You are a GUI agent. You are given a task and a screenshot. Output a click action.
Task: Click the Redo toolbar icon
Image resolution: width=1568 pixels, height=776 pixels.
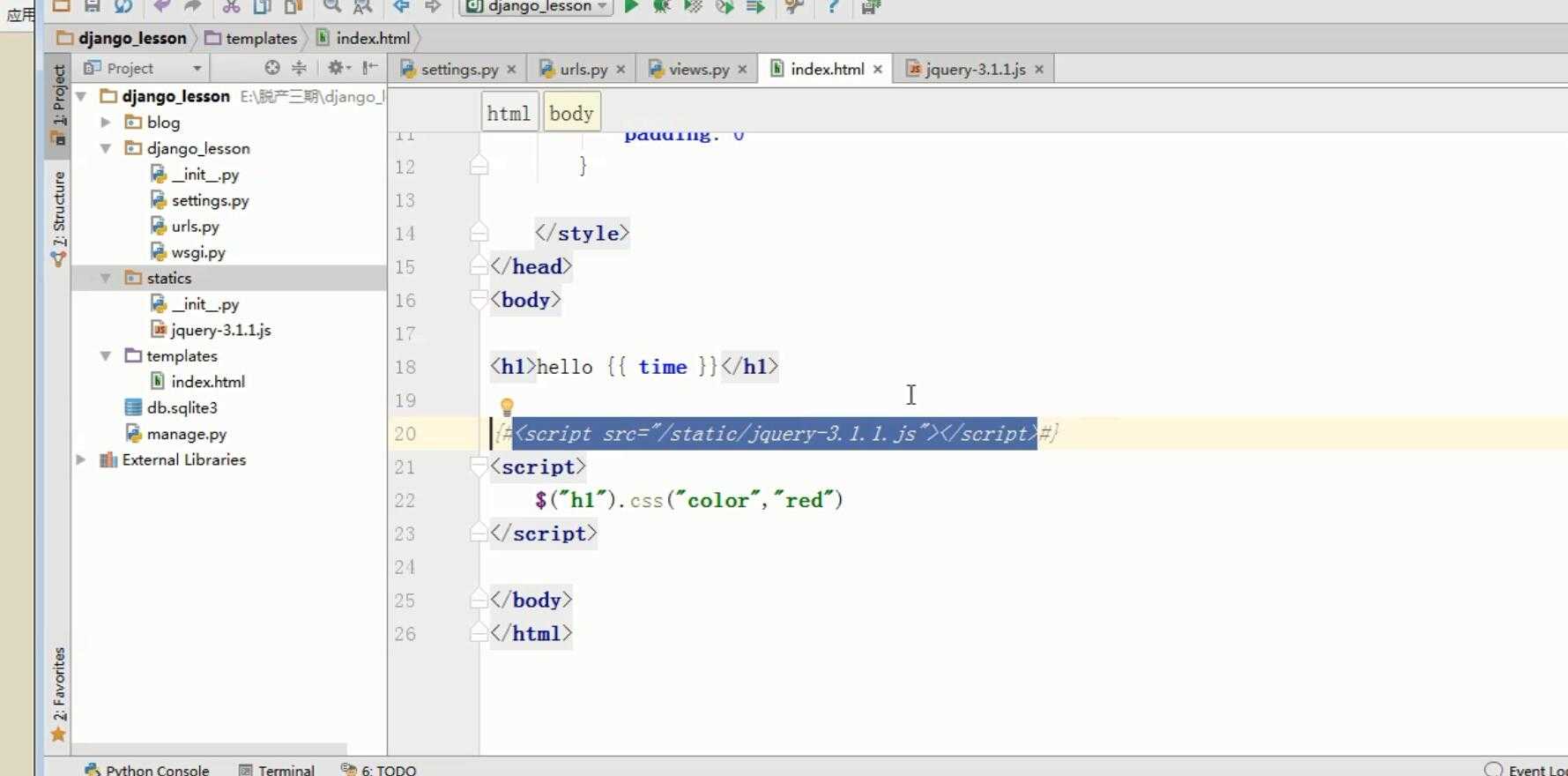[193, 5]
